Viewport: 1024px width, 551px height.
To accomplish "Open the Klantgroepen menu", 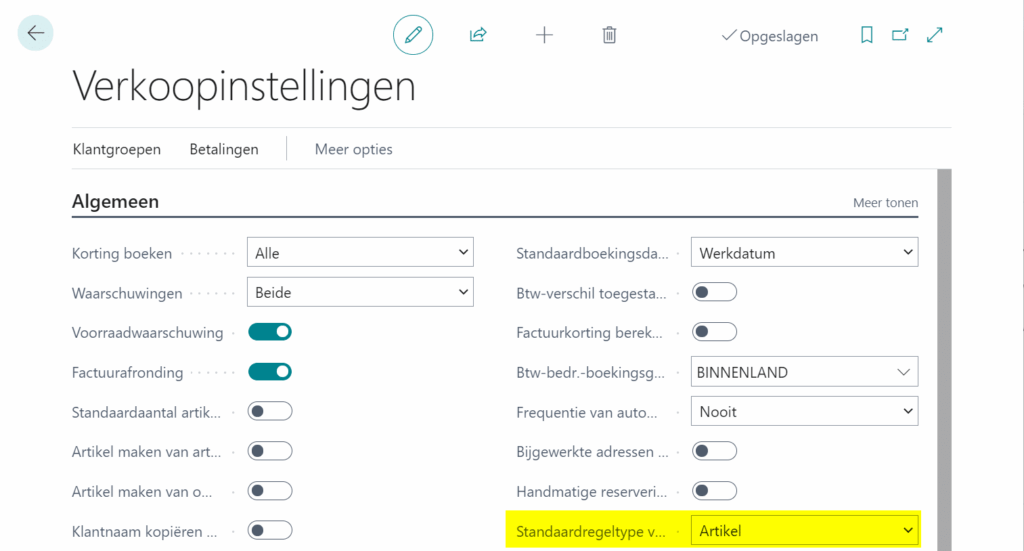I will 116,149.
